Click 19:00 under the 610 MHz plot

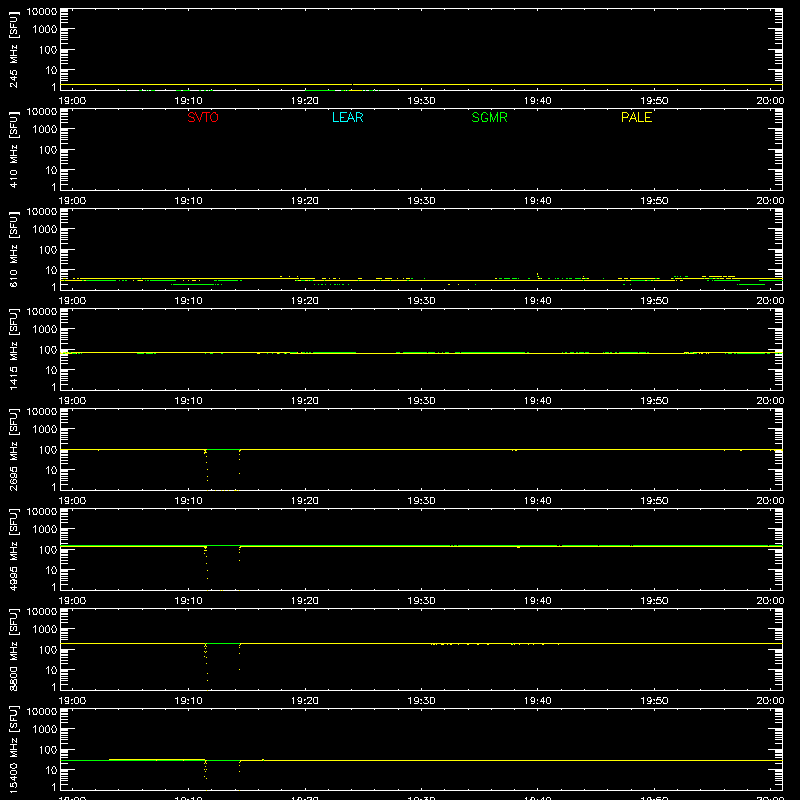click(x=72, y=301)
